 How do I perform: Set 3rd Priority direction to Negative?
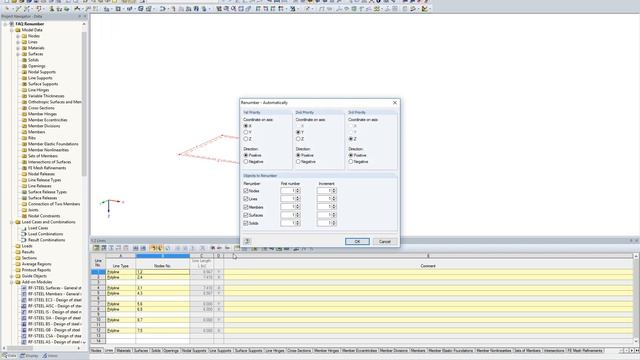coord(351,162)
